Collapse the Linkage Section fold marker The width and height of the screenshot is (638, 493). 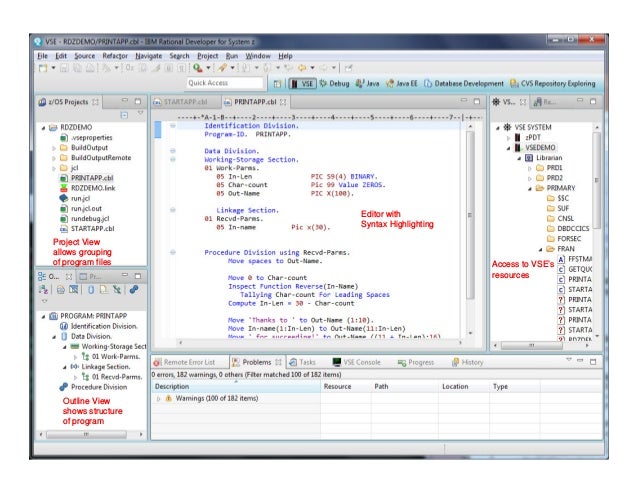point(173,210)
